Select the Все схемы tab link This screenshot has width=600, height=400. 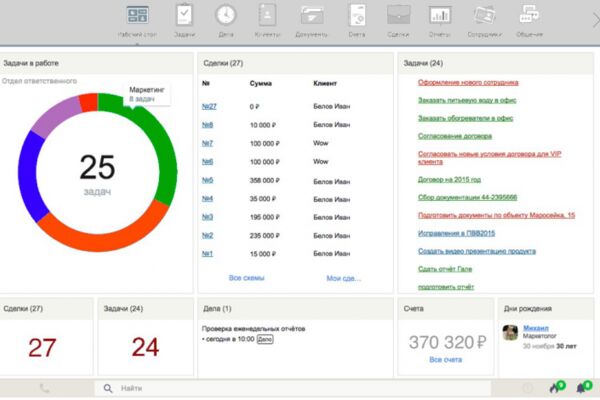click(x=246, y=278)
